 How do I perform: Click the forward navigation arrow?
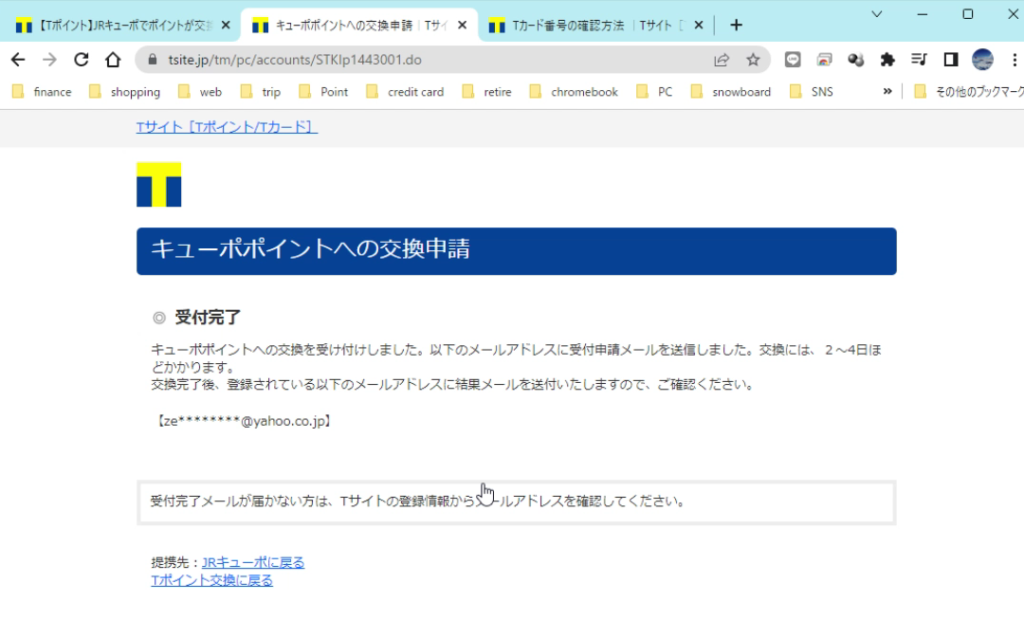pos(50,60)
